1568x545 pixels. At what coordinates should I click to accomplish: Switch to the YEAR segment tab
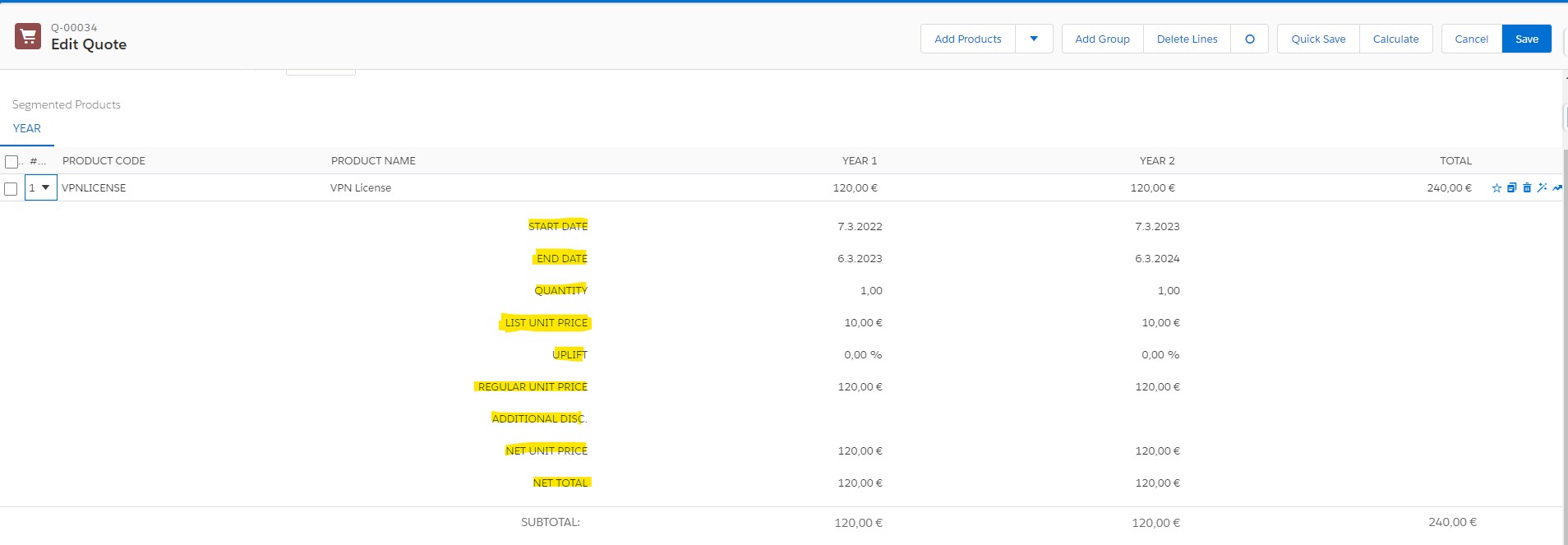click(27, 129)
